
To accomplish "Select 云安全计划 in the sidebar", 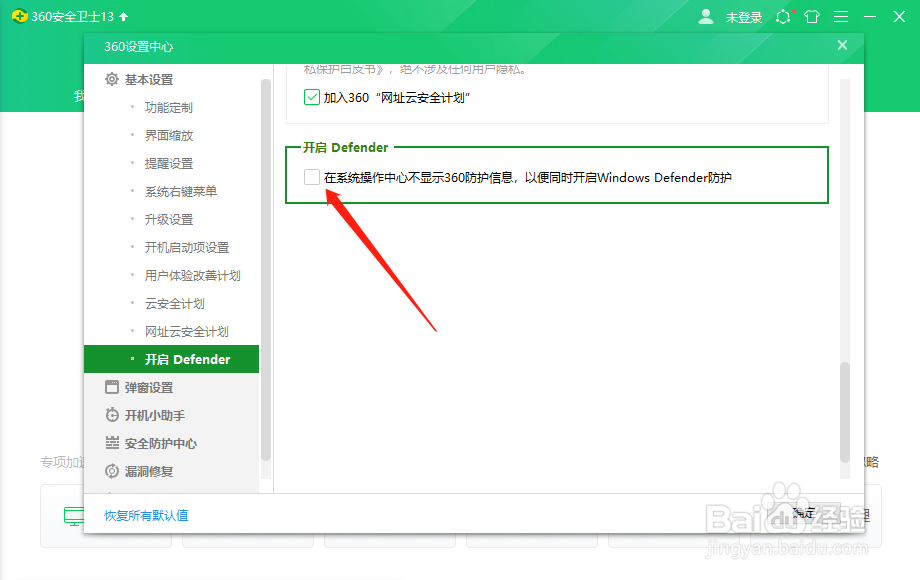I will (x=175, y=304).
